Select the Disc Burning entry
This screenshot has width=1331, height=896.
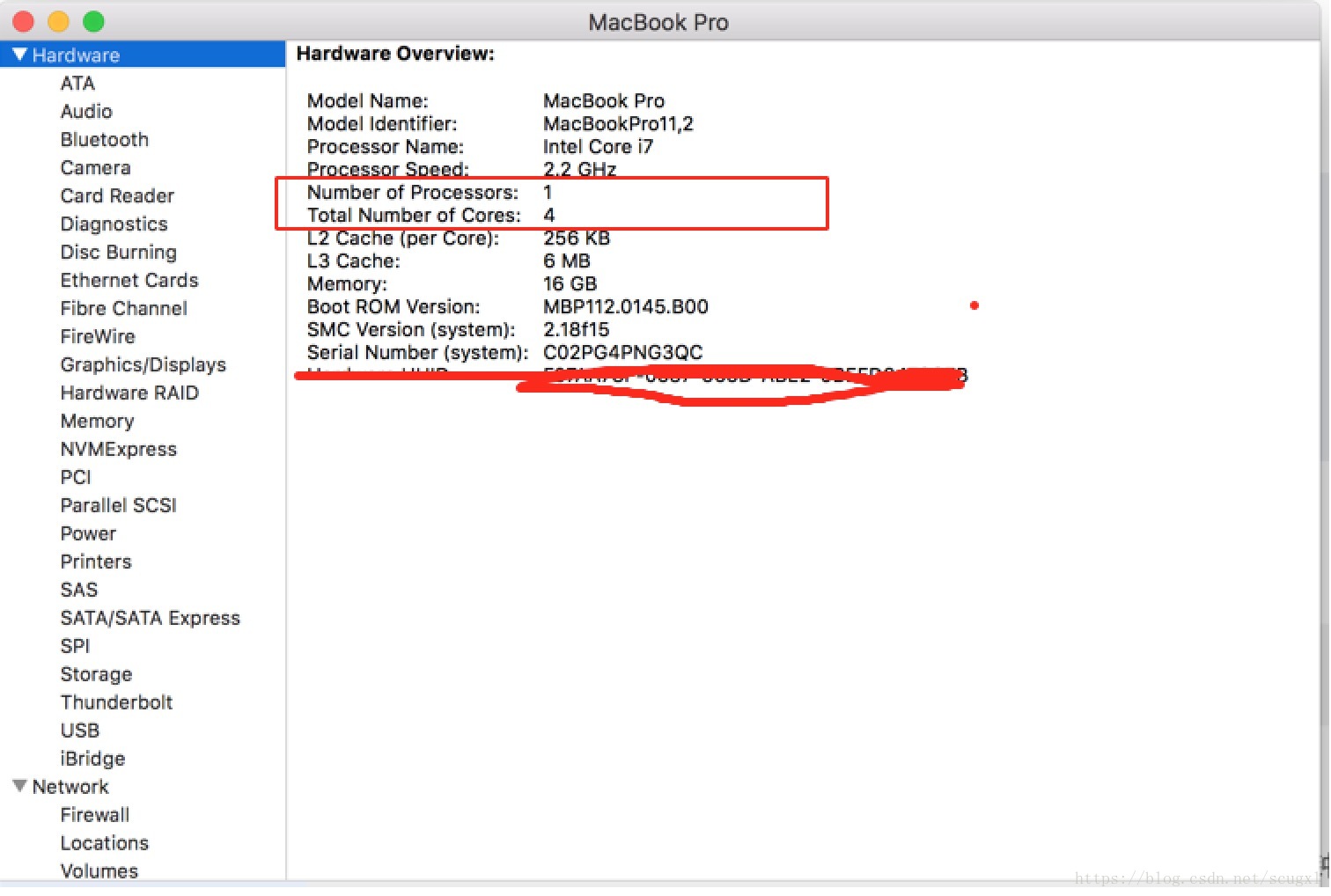(x=119, y=252)
